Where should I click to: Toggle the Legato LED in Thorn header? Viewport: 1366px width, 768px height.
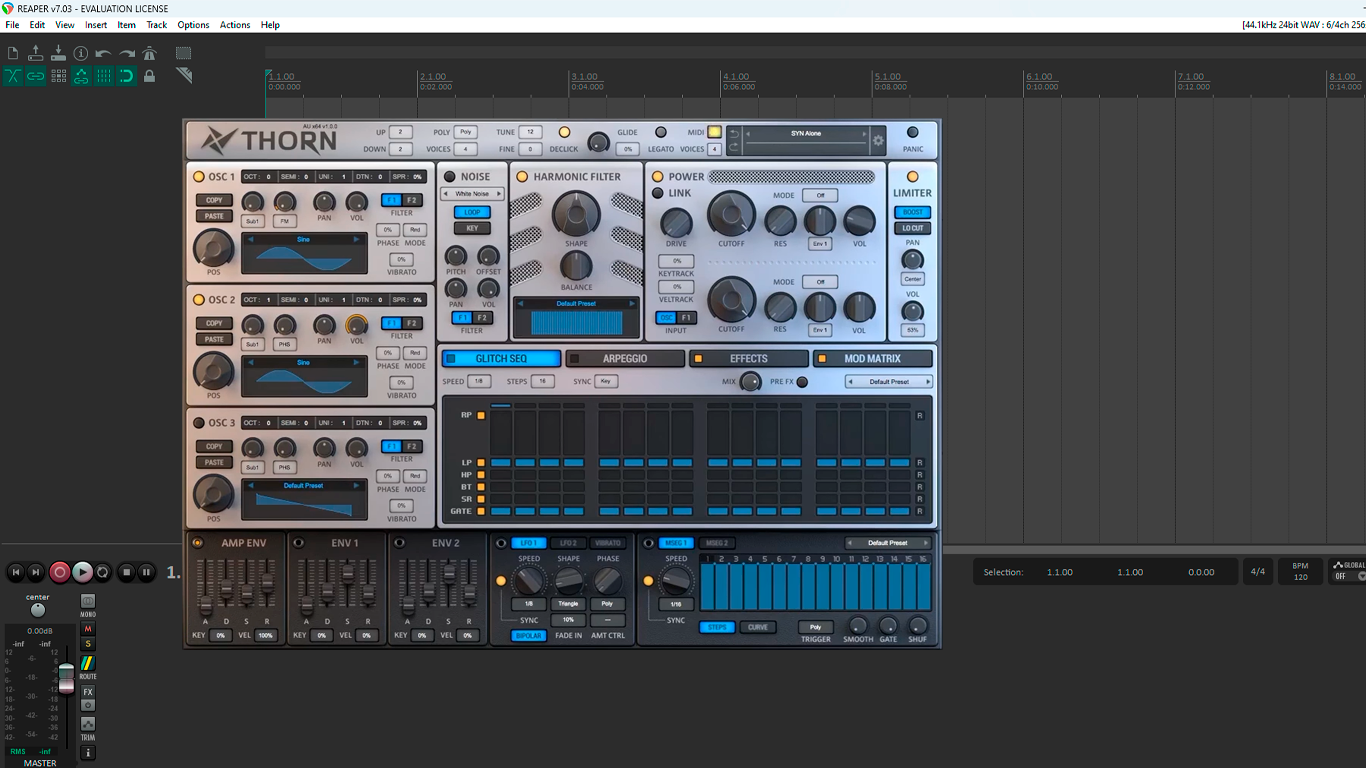[660, 132]
